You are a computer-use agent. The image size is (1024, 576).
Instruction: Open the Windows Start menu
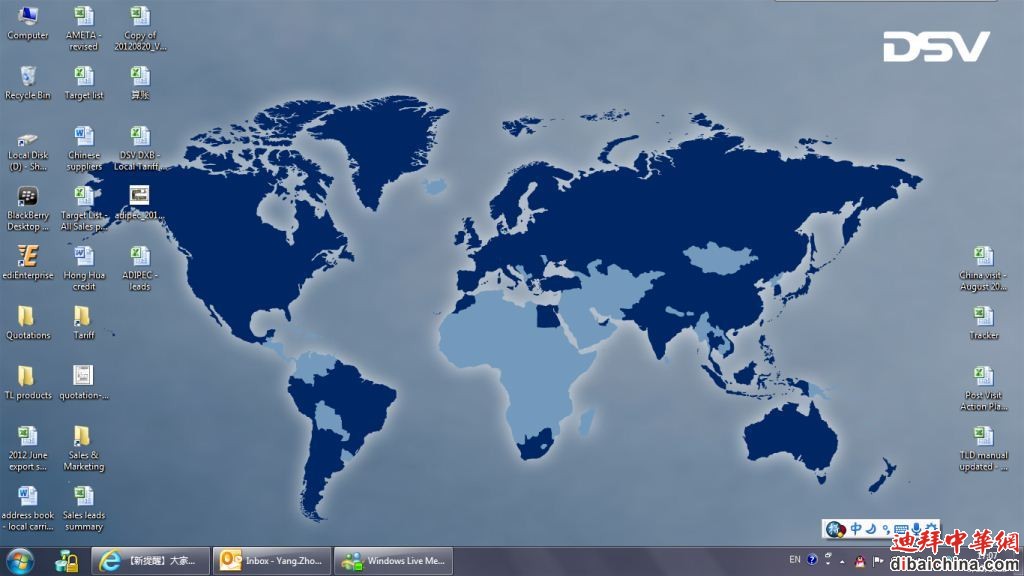coord(20,562)
